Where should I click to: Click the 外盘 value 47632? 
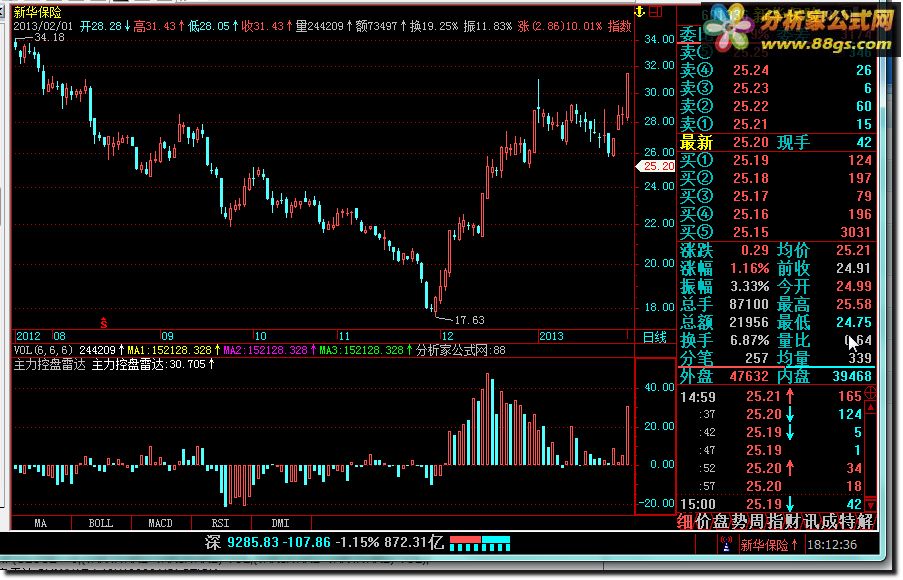[749, 376]
